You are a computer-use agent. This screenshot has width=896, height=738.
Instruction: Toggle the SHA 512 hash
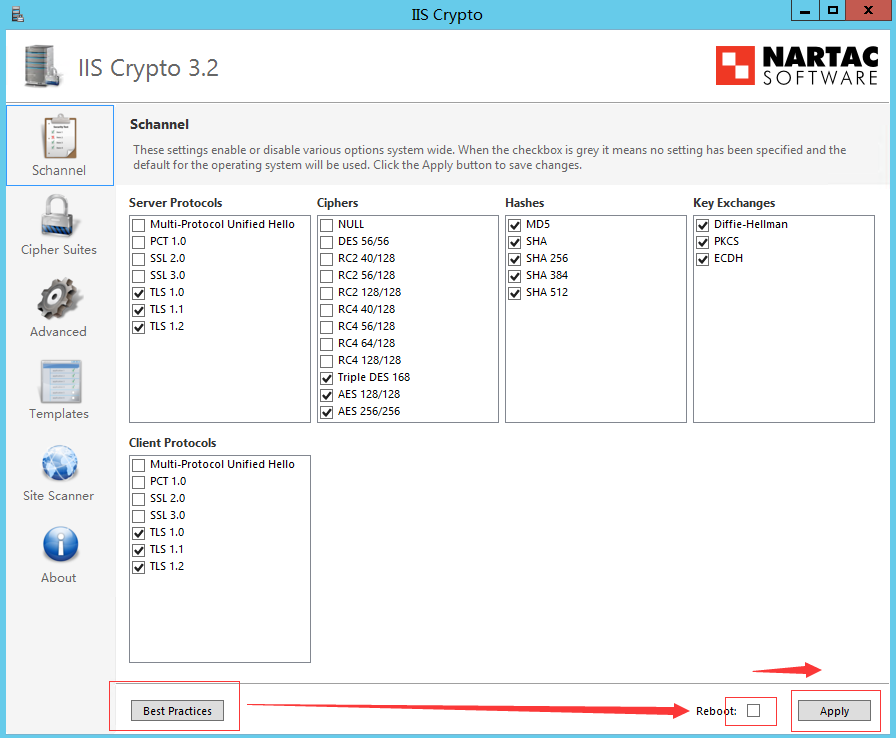pos(515,294)
